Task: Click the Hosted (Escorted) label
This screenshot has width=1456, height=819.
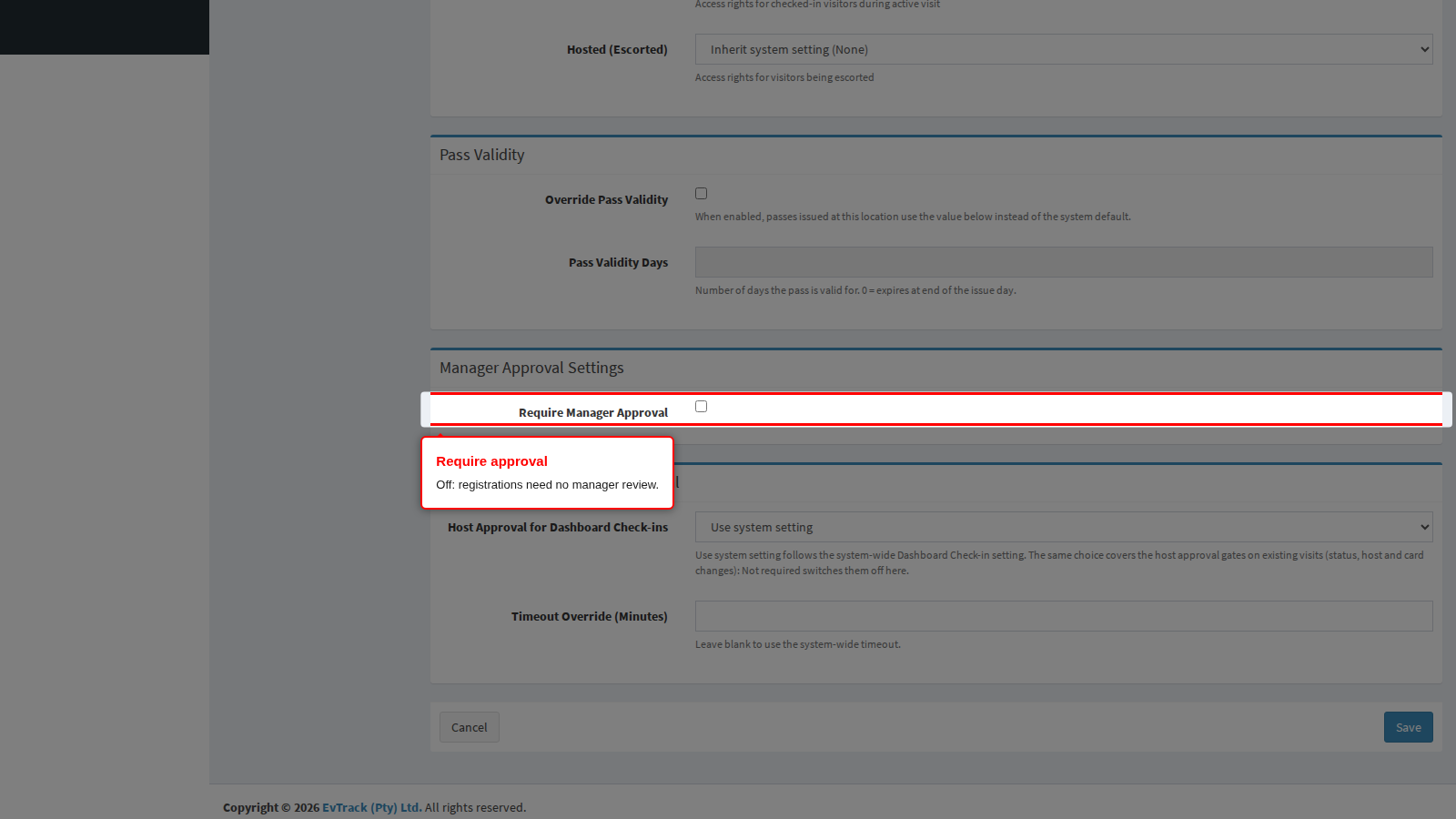Action: click(x=617, y=49)
